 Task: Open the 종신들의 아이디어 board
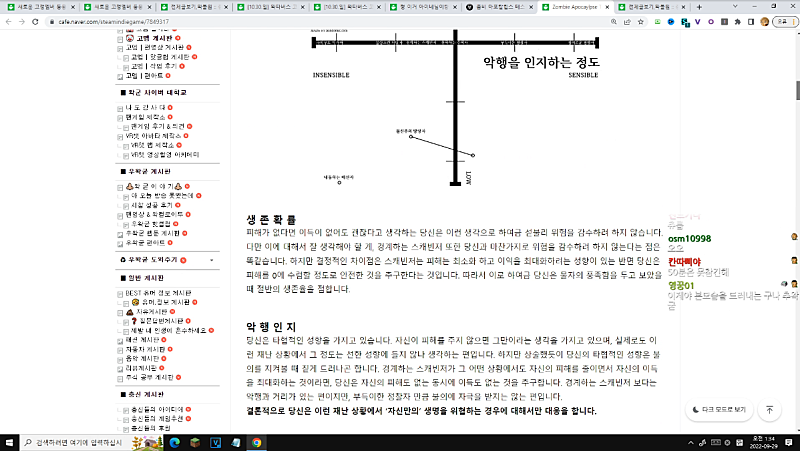(157, 410)
